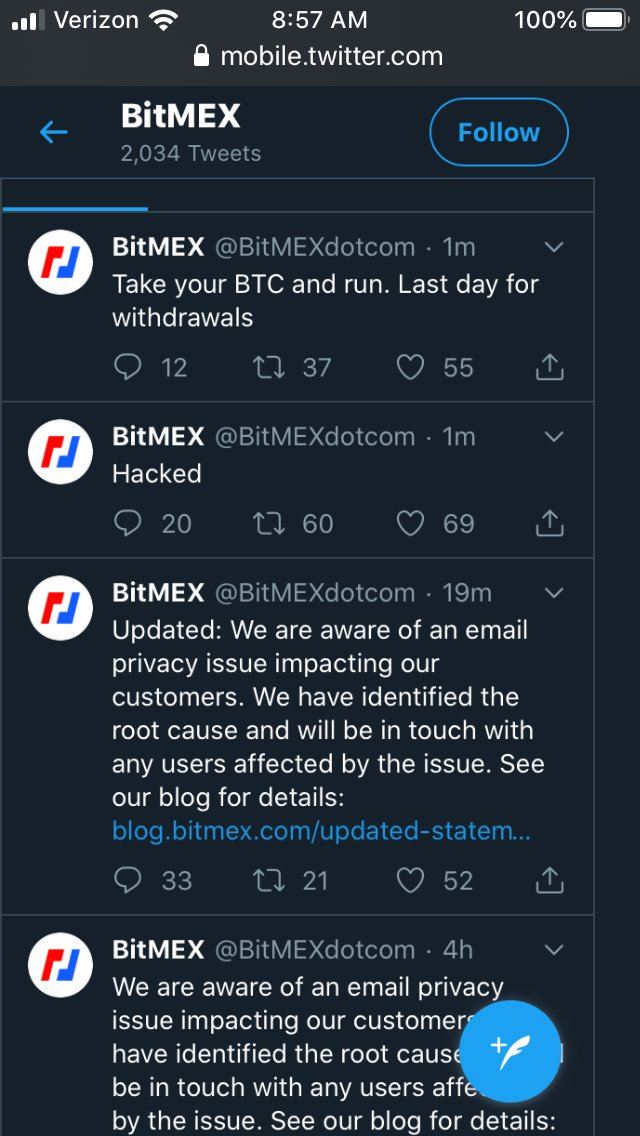
Task: Reply to the 'Hacked' tweet
Action: [128, 523]
